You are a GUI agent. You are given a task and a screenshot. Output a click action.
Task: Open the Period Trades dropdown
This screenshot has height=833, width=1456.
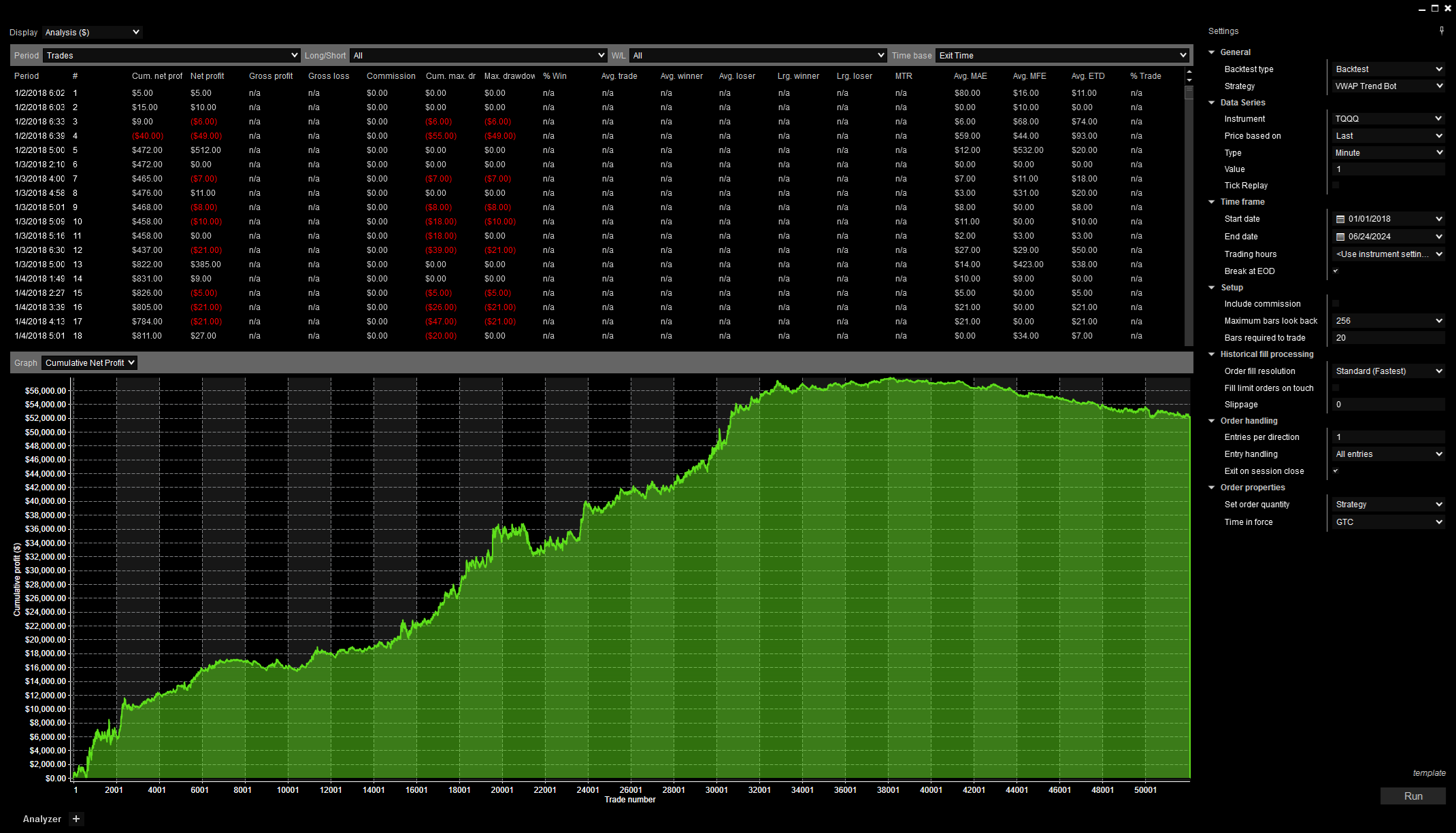pyautogui.click(x=171, y=55)
